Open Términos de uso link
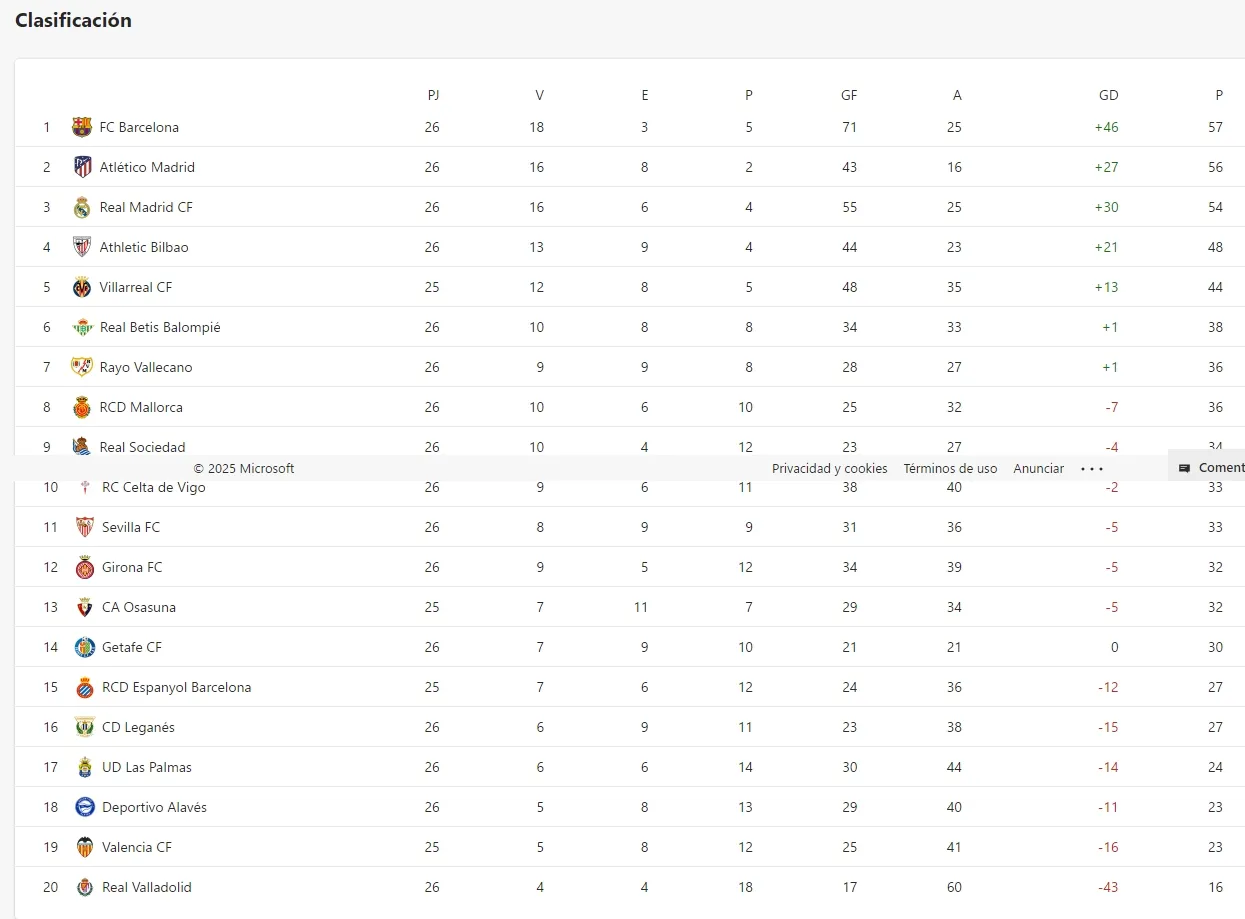 click(x=950, y=468)
